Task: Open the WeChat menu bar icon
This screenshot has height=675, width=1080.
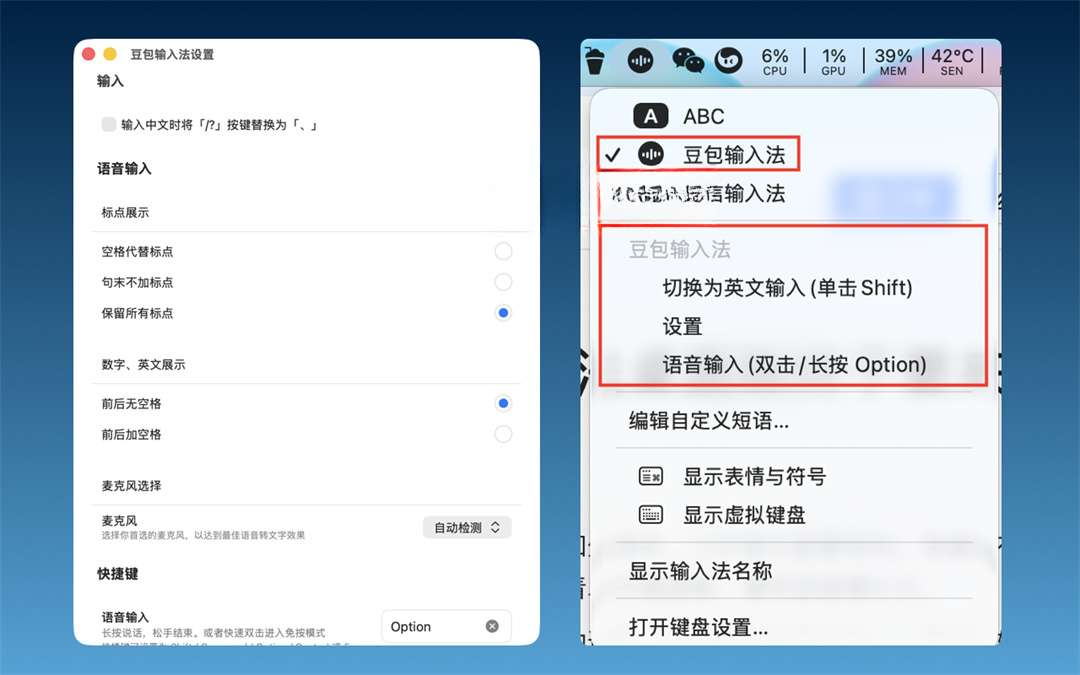Action: click(687, 61)
